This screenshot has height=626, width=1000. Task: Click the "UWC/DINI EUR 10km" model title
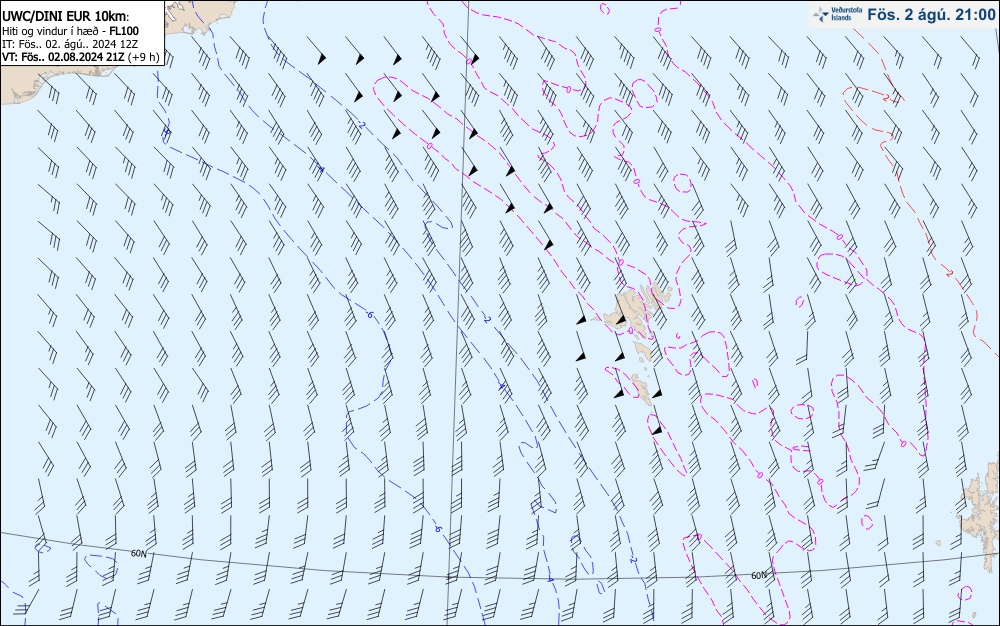tap(66, 17)
